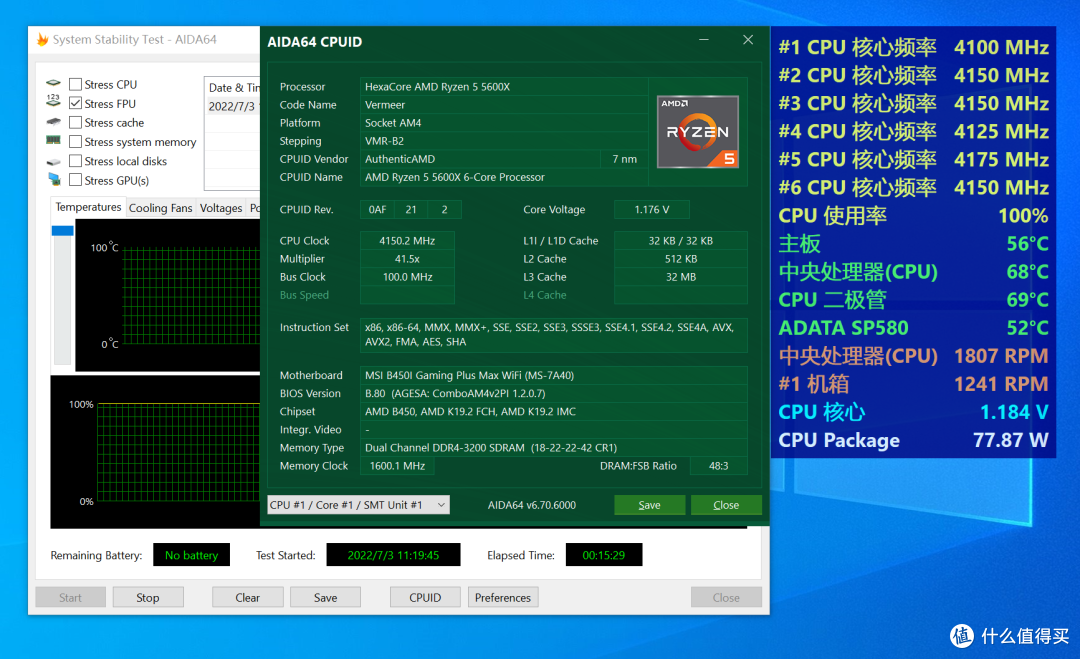This screenshot has width=1080, height=659.
Task: Click the monitor icon beside Stress GPU(s)
Action: point(54,180)
